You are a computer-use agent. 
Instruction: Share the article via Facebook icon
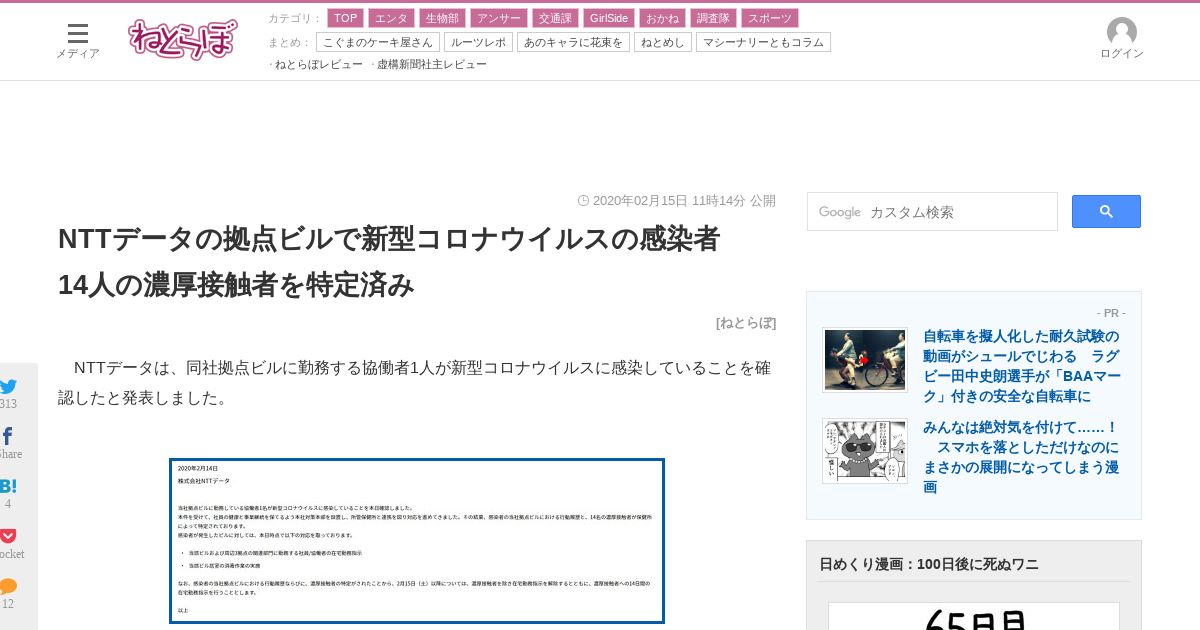[x=8, y=436]
